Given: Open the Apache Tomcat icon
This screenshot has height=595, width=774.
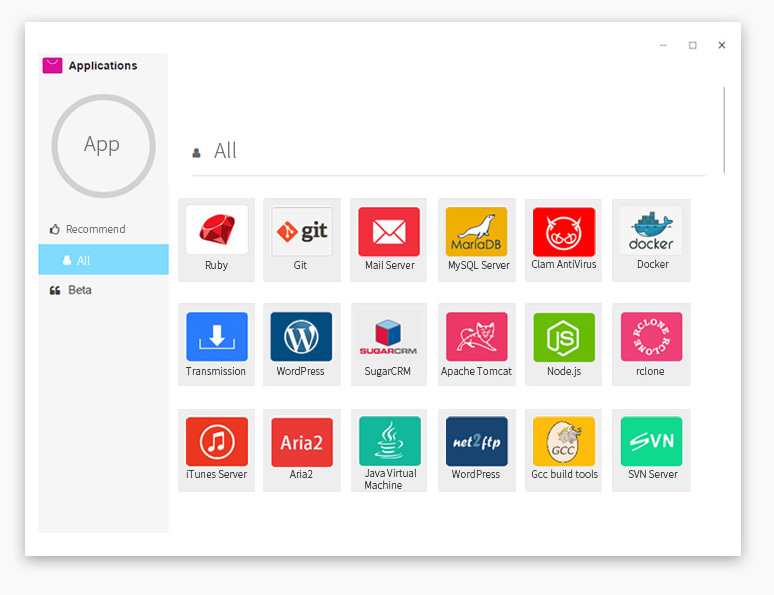Looking at the screenshot, I should pos(476,337).
